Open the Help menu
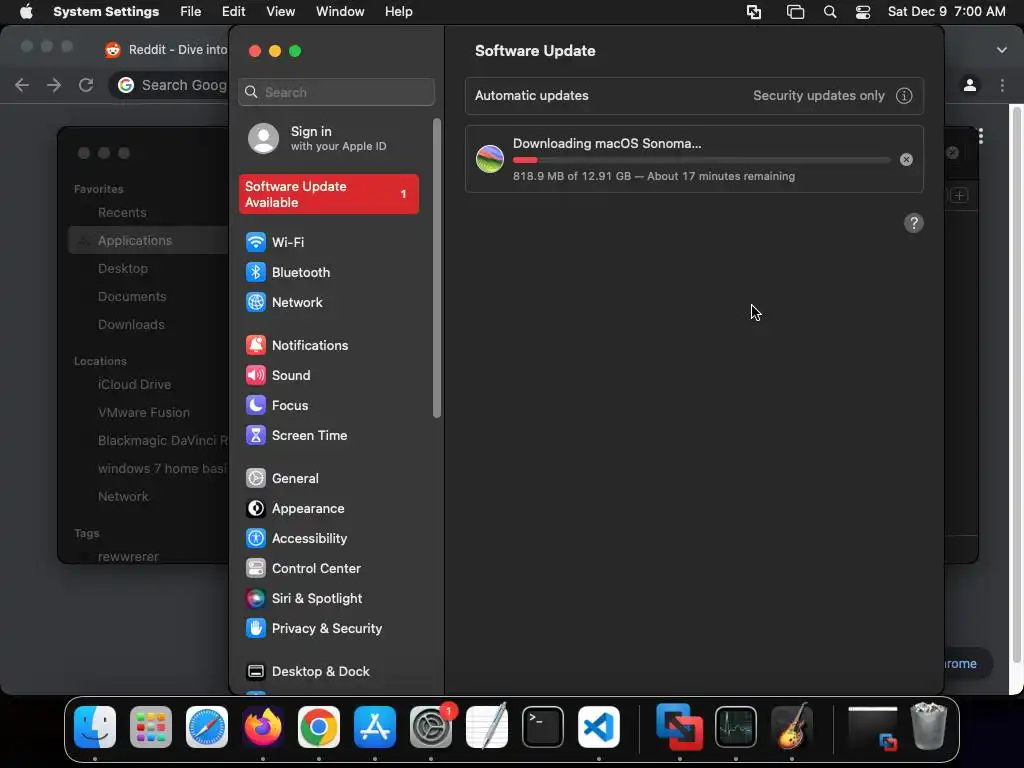 [398, 12]
